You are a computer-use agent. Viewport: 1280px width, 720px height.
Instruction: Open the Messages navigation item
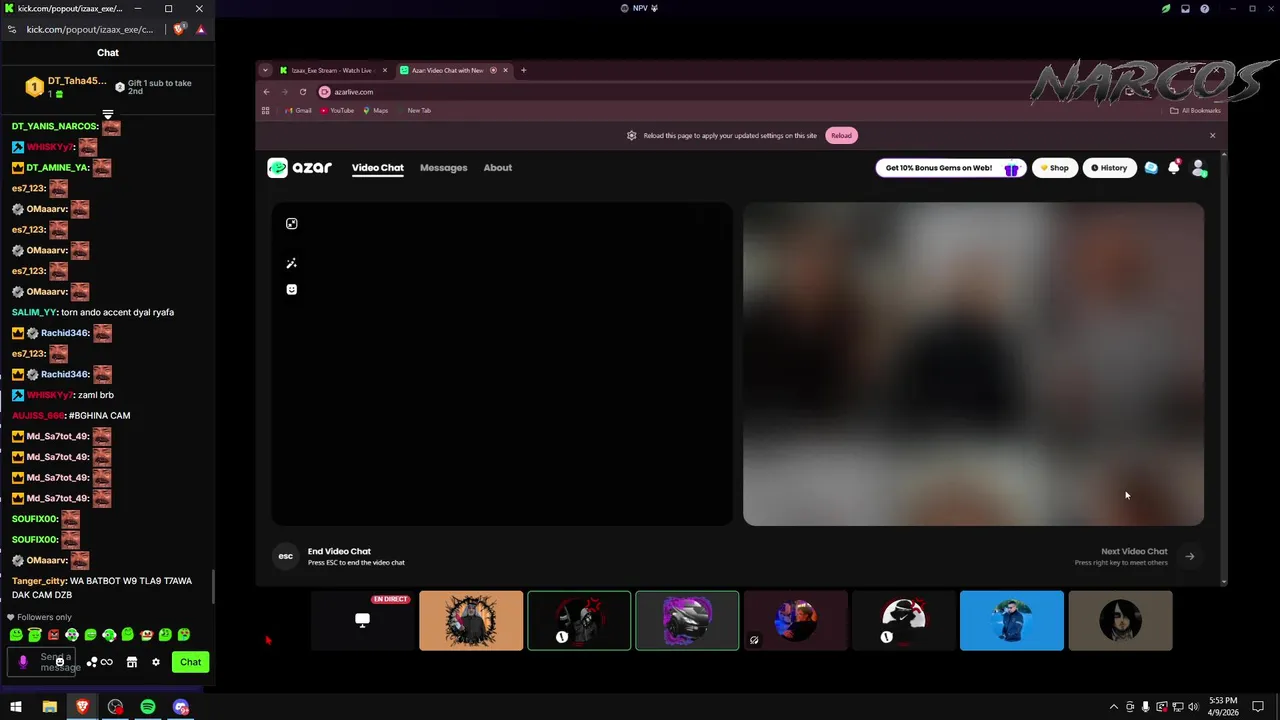coord(443,168)
